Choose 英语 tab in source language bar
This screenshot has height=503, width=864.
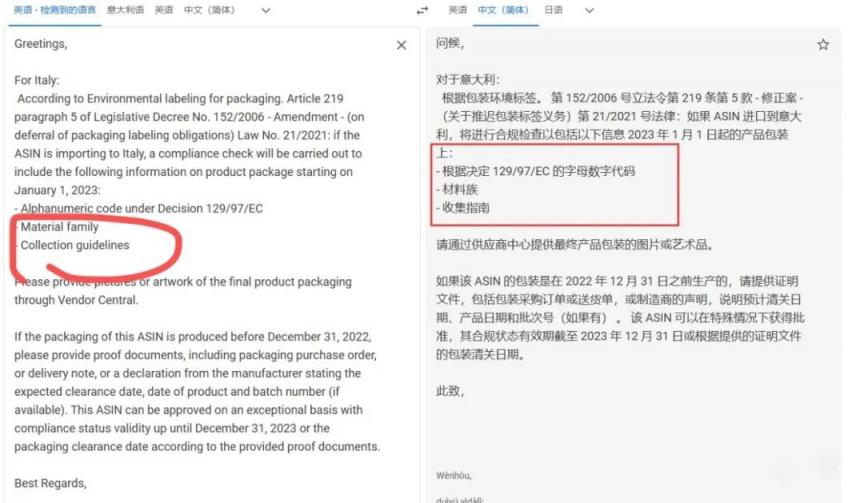coord(164,10)
